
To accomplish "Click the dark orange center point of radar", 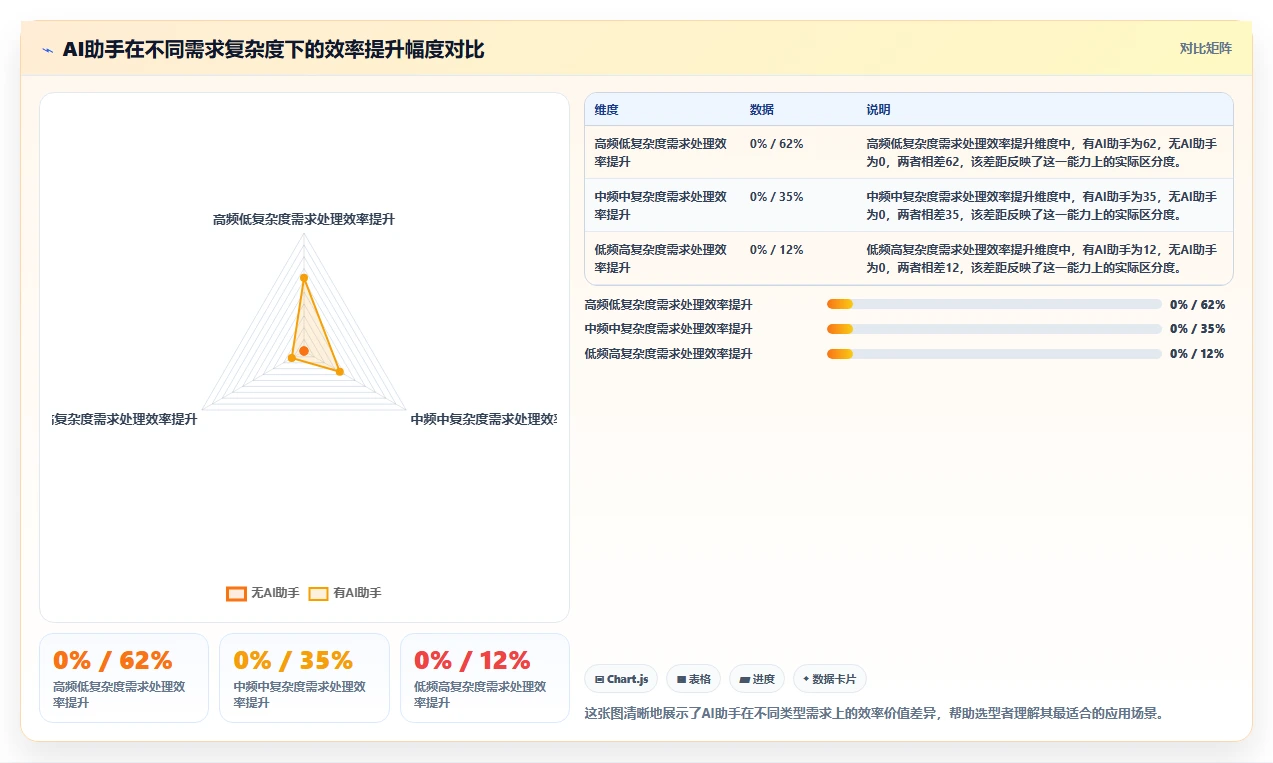I will (304, 351).
